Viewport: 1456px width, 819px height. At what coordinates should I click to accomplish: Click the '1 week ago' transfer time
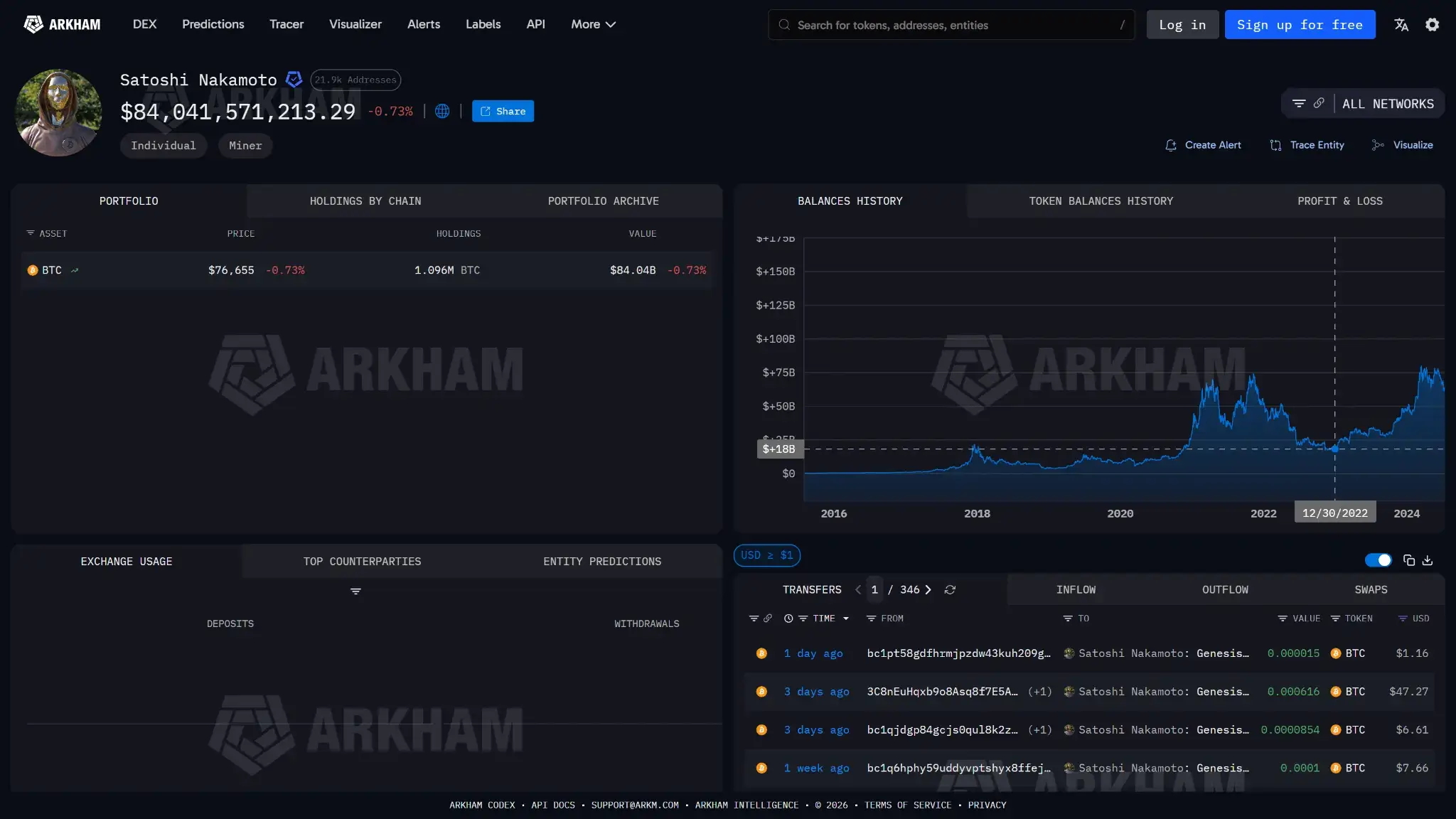tap(816, 769)
